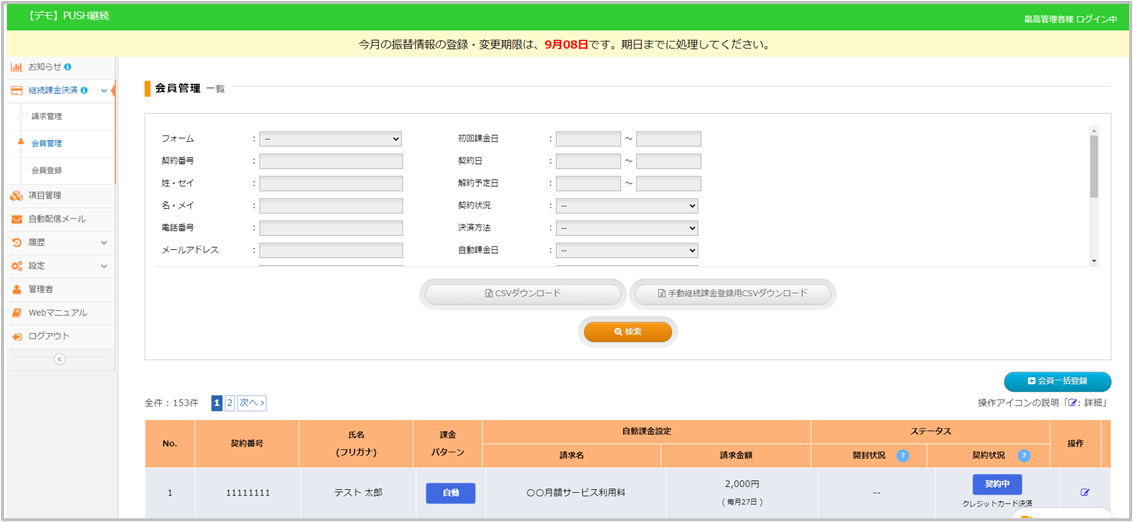Open the 決済方法 dropdown
Viewport: 1133px width, 522px height.
point(627,228)
